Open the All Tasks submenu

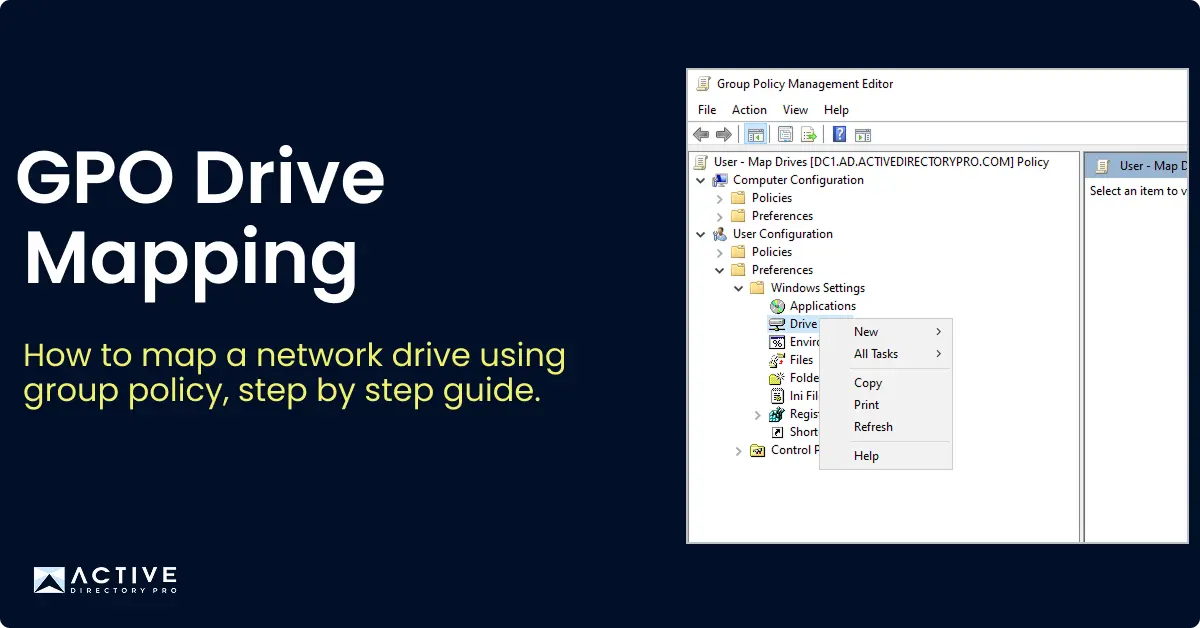click(886, 354)
